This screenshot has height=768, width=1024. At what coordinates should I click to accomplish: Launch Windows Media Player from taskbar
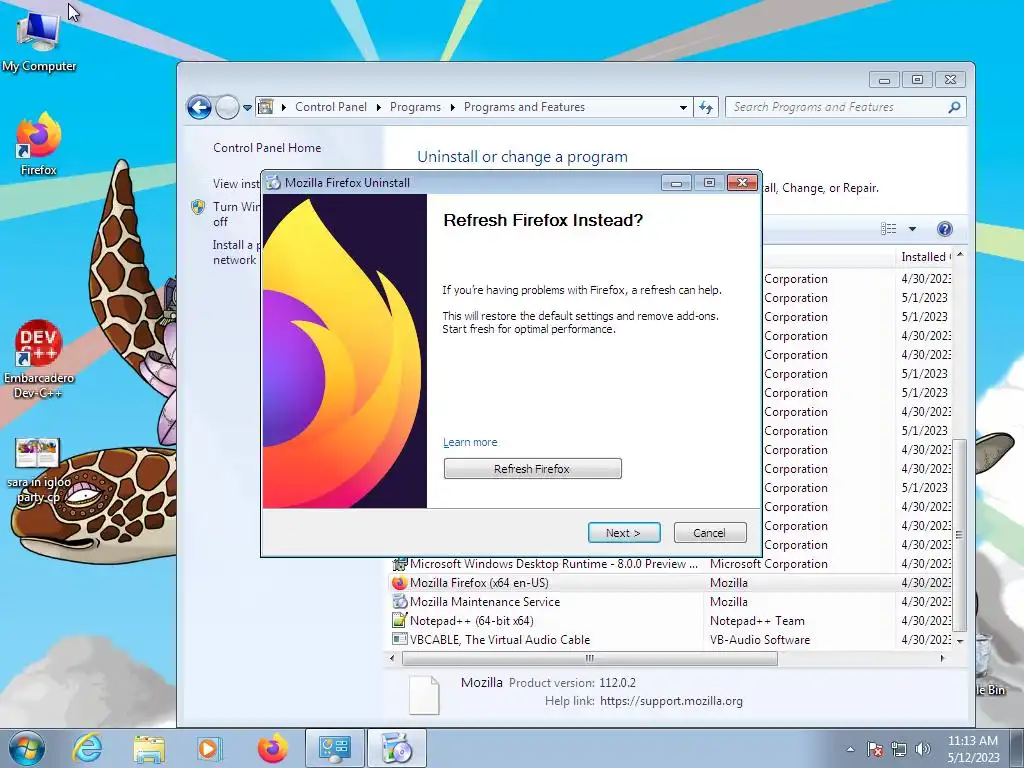[x=210, y=749]
